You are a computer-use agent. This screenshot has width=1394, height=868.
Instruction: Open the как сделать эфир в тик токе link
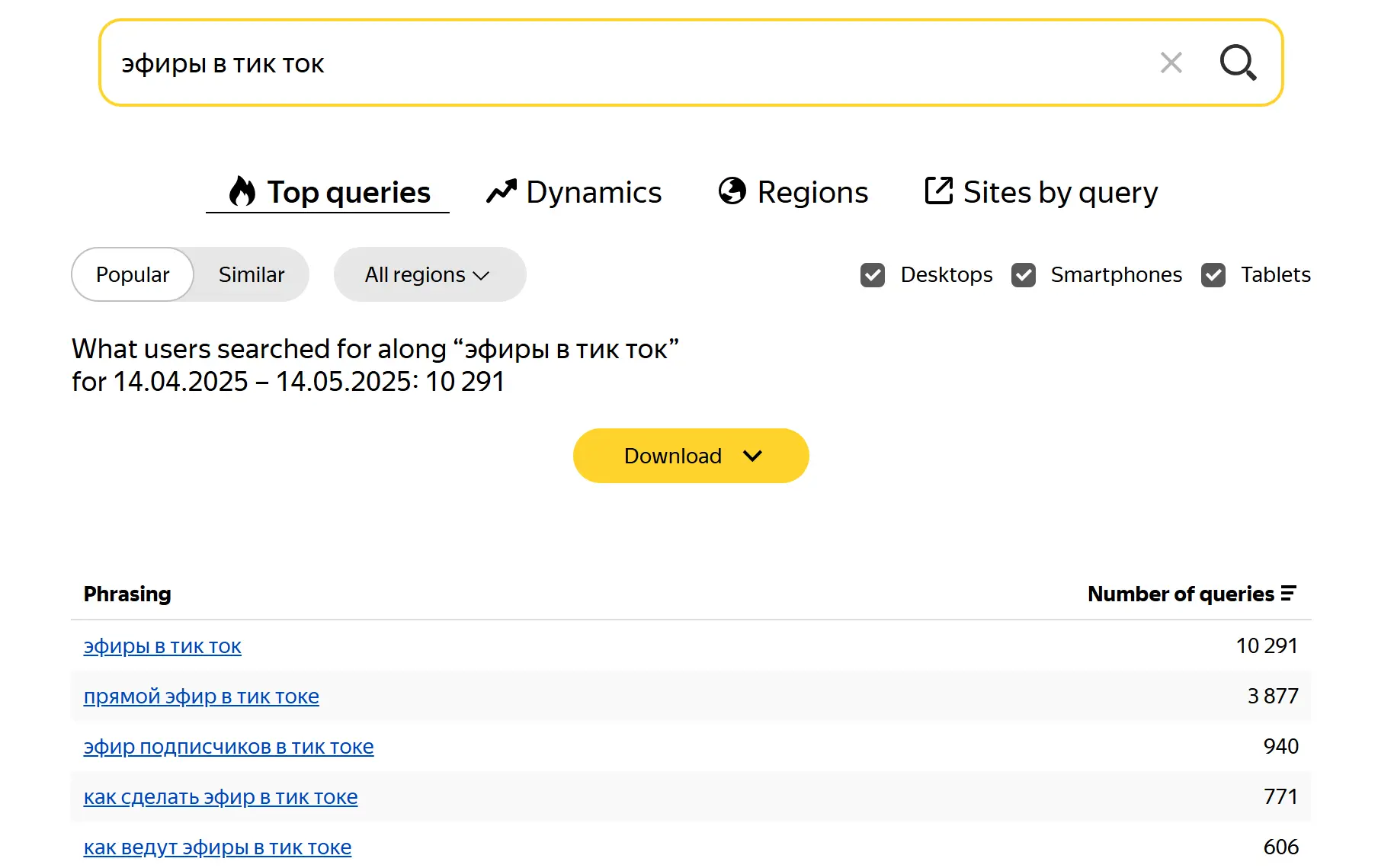pyautogui.click(x=220, y=797)
